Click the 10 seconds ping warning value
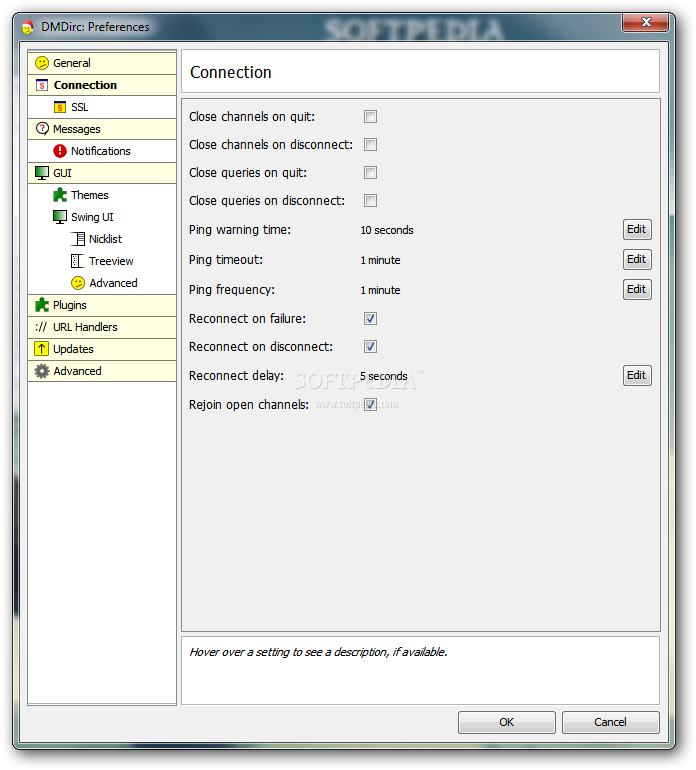The image size is (696, 770). tap(387, 230)
